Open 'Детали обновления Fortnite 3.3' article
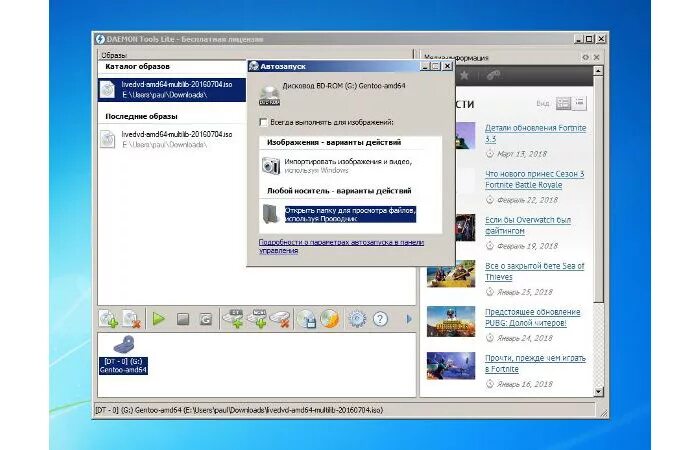The width and height of the screenshot is (700, 450). pos(535,133)
